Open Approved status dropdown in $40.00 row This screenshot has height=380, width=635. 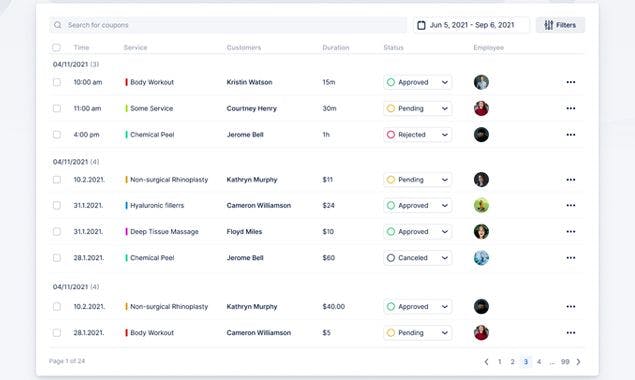tap(418, 307)
